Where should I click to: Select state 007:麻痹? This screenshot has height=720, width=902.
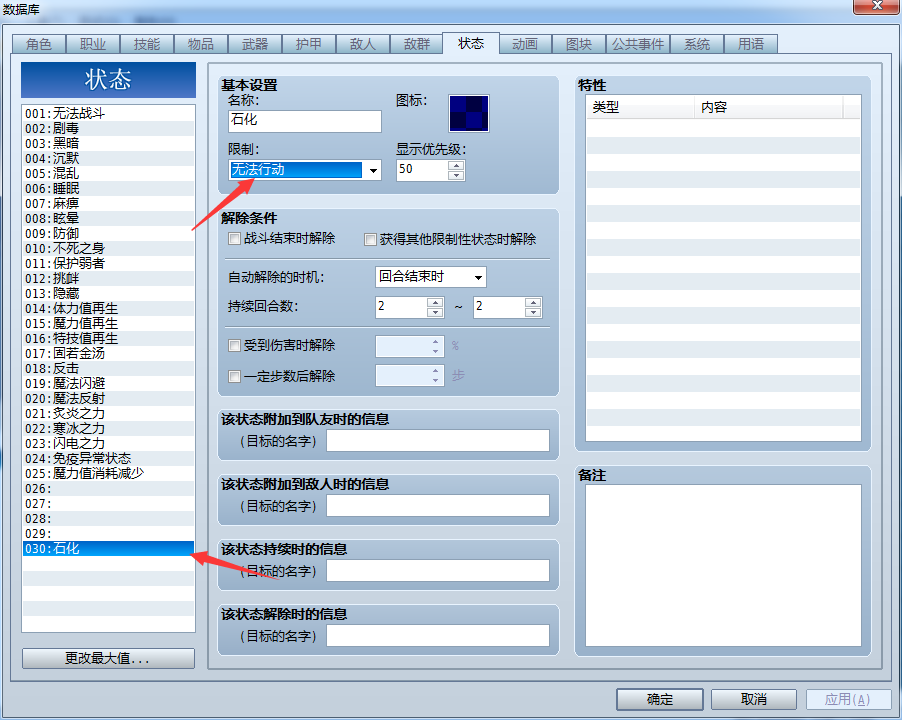108,203
